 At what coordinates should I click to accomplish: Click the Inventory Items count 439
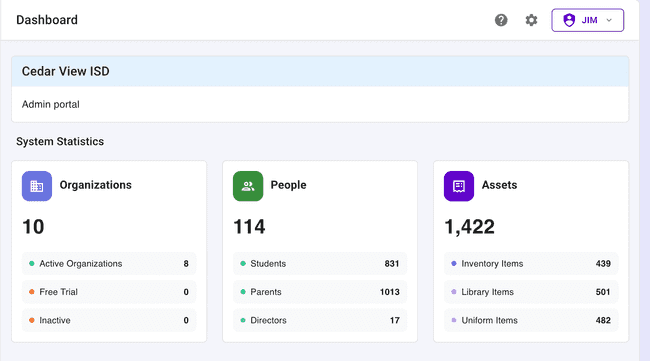tap(603, 264)
